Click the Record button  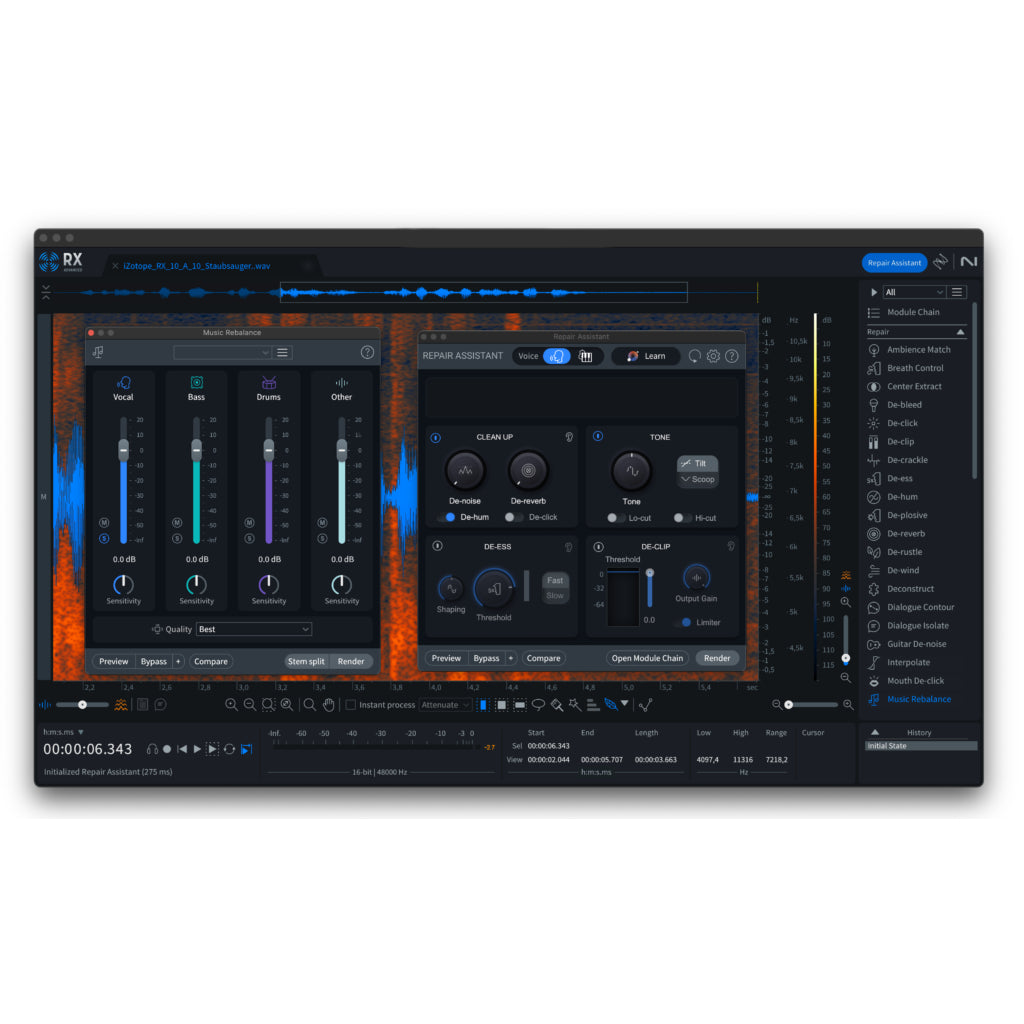coord(167,747)
